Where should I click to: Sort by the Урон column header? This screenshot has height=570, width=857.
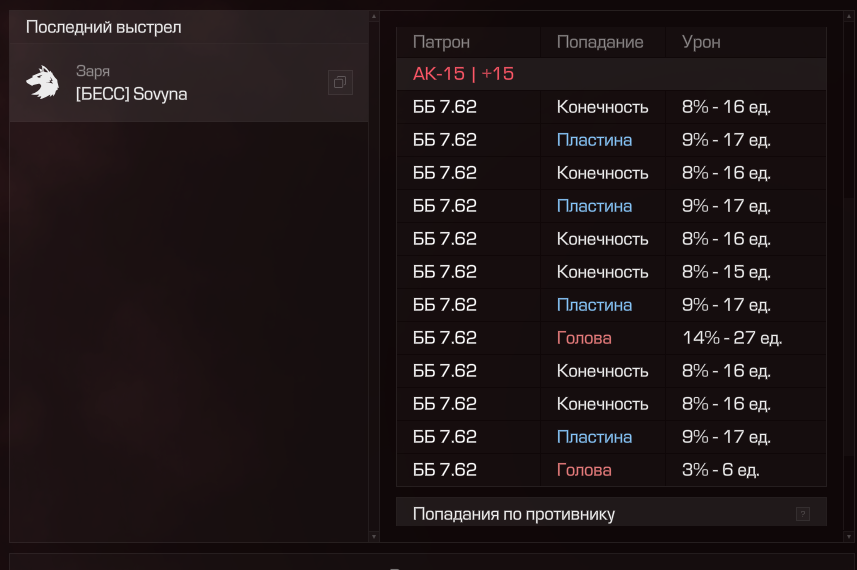coord(701,42)
